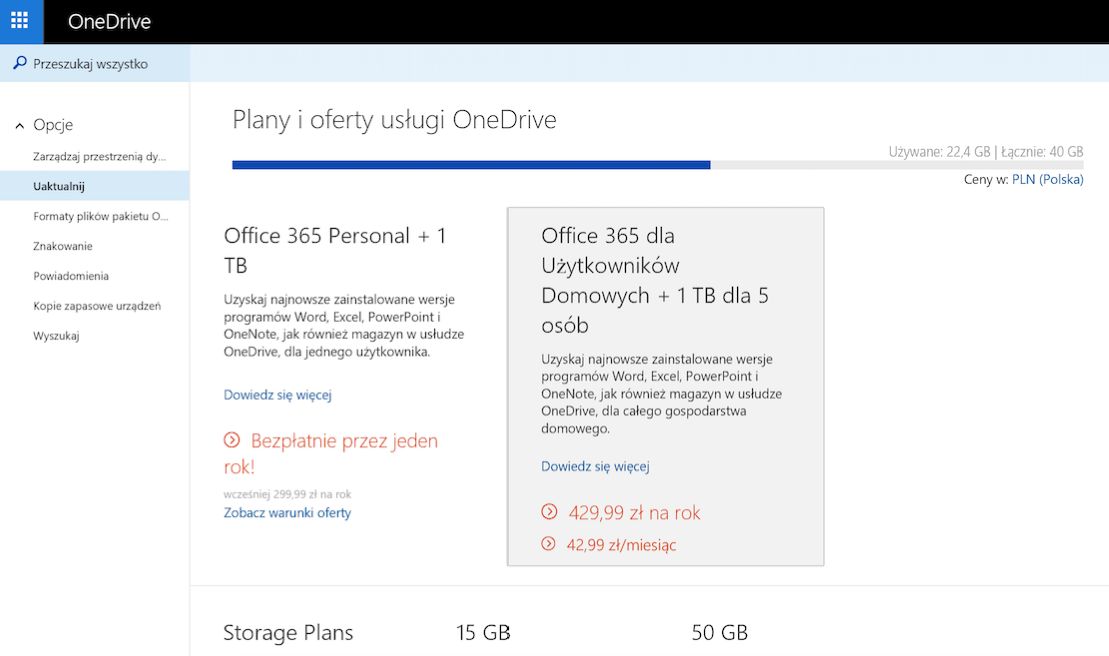Click Dowiedz się więcej under Office 365 Personal
Image resolution: width=1109 pixels, height=656 pixels.
277,395
